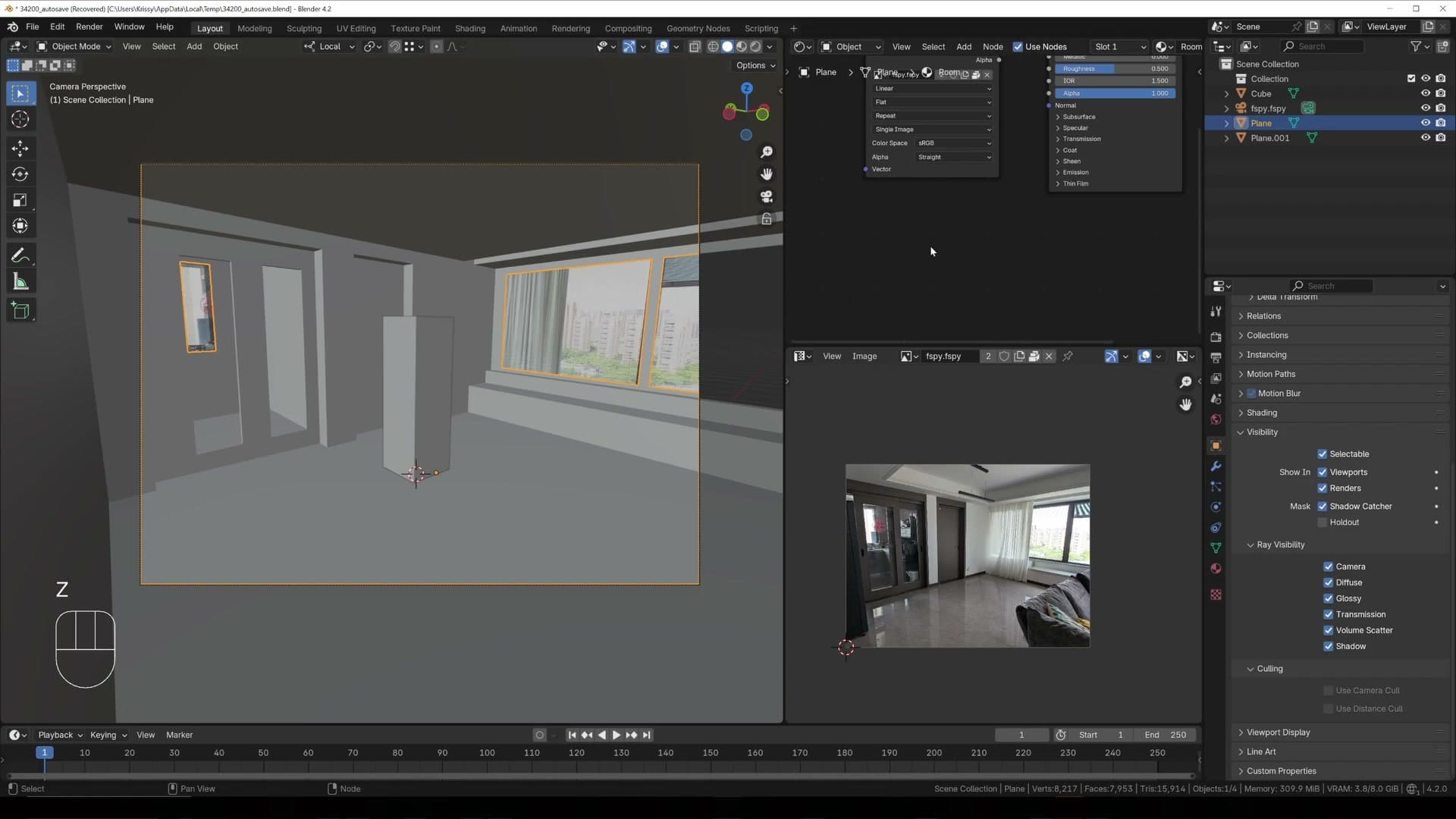
Task: Adjust the IOR value field
Action: pyautogui.click(x=1116, y=81)
